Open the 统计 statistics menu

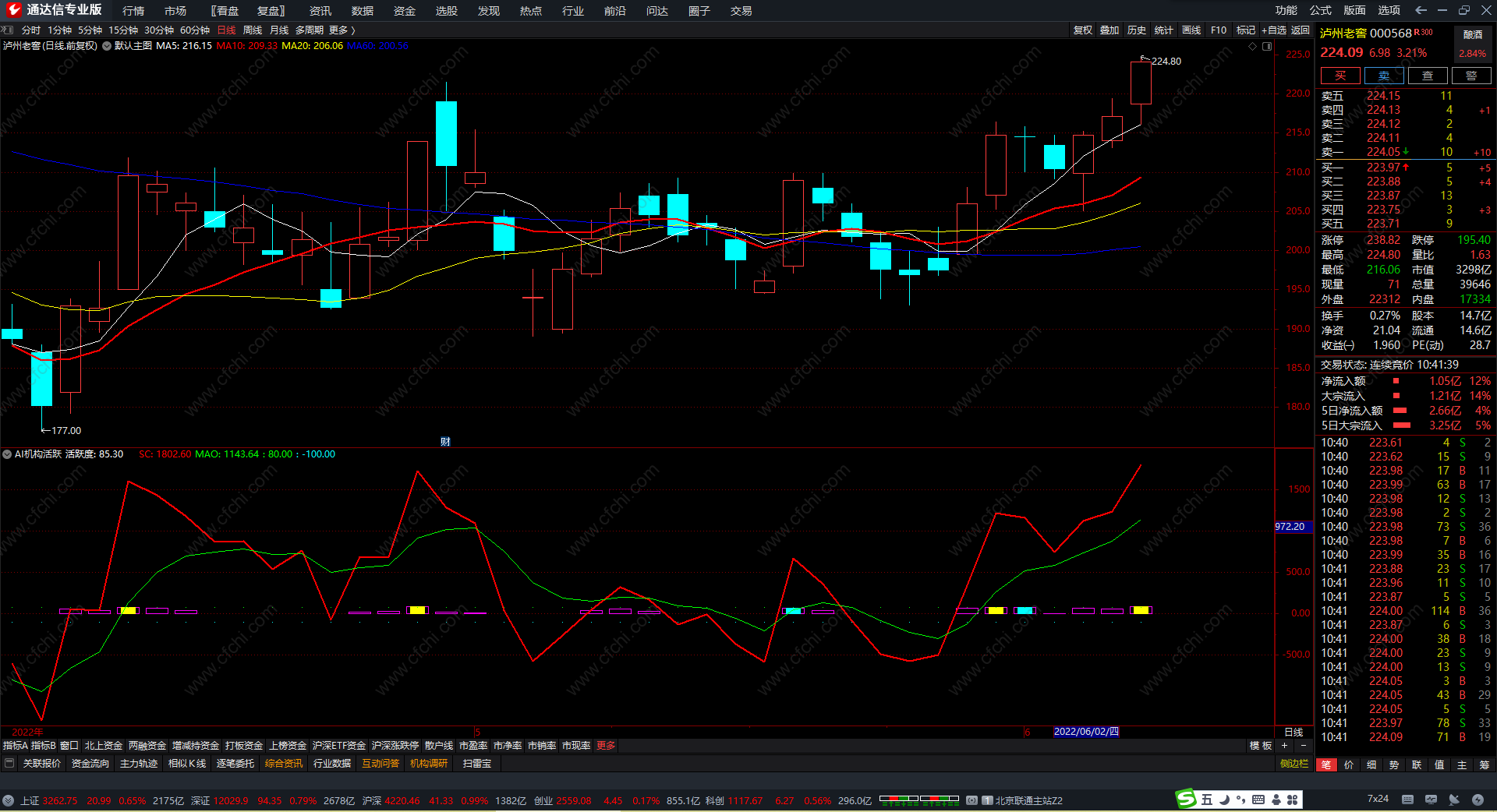click(1164, 30)
